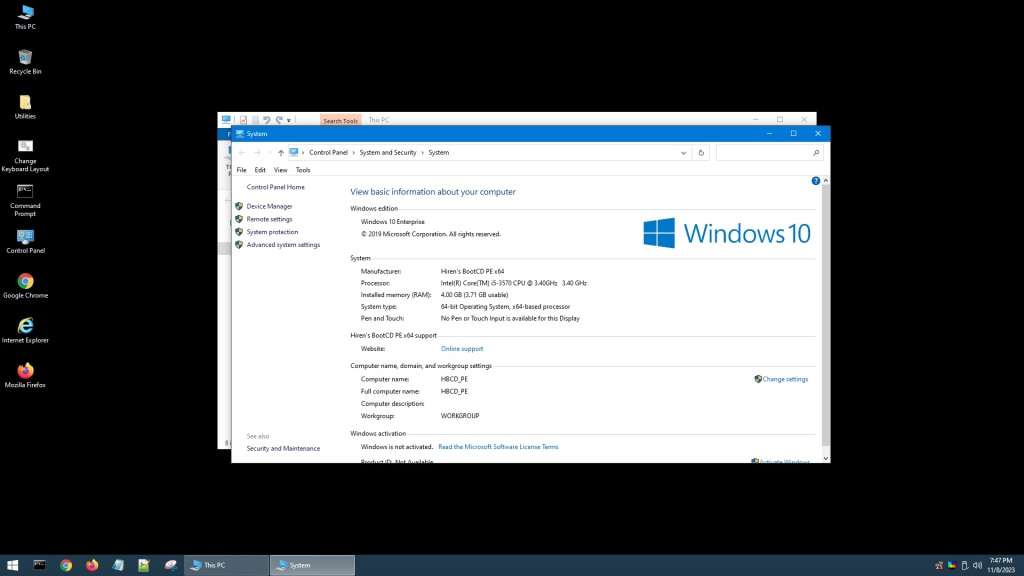Click the blue help question mark icon
The height and width of the screenshot is (576, 1024).
click(x=816, y=181)
